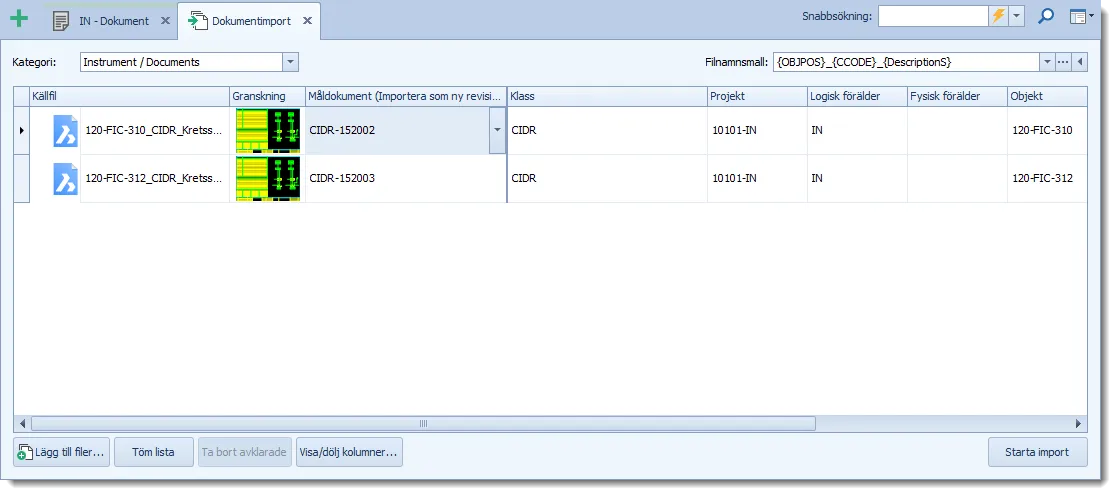Click the Töm lista button
Viewport: 1116px width, 495px height.
tap(153, 452)
